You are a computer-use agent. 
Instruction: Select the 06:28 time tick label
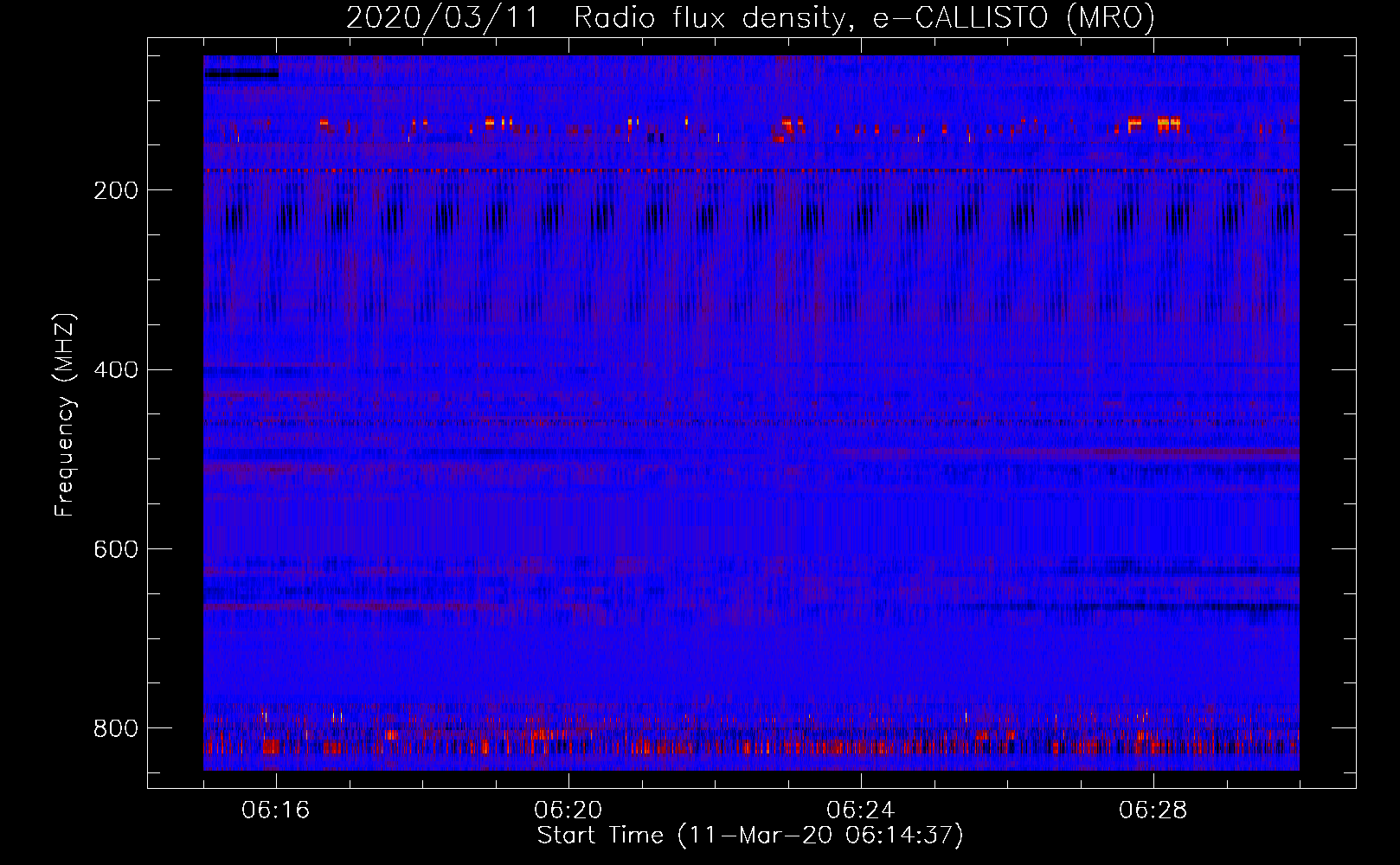tap(1153, 811)
